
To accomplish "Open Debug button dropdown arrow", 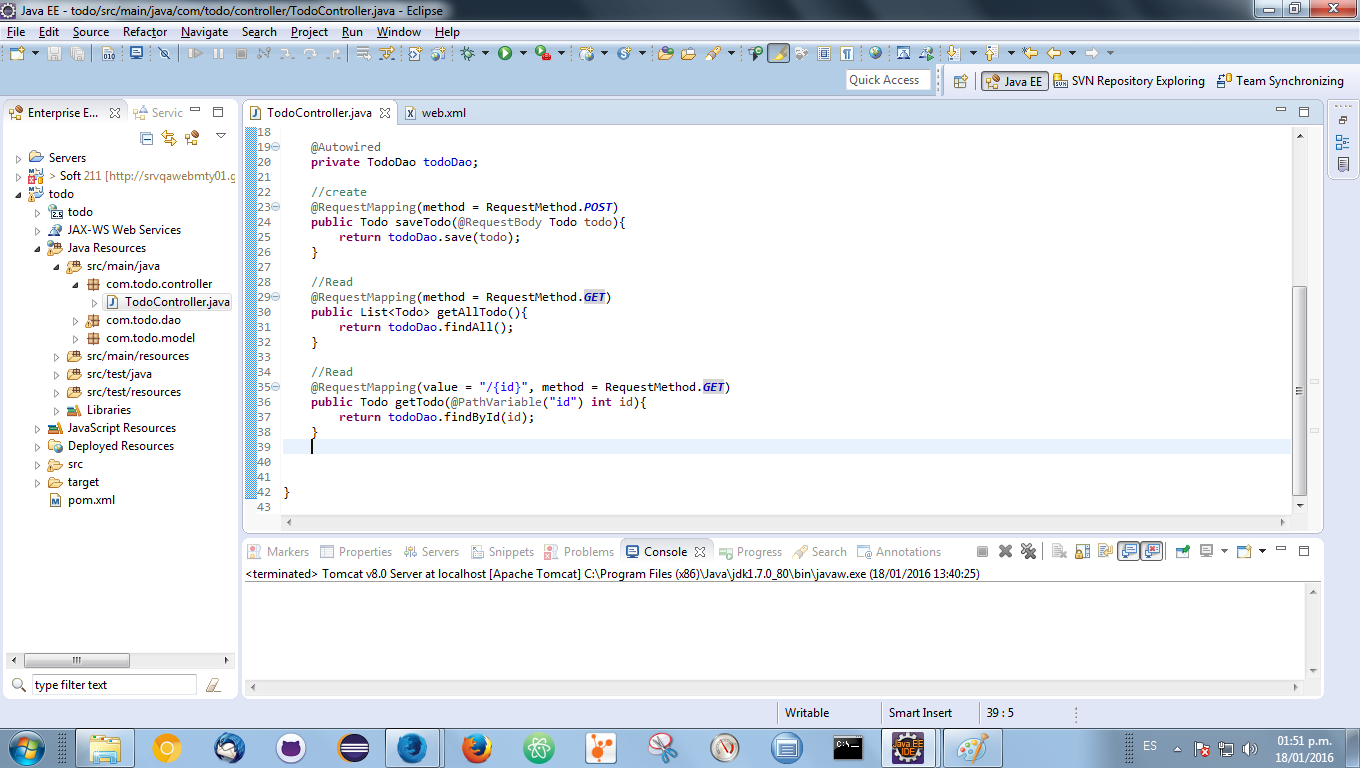I will (x=486, y=53).
